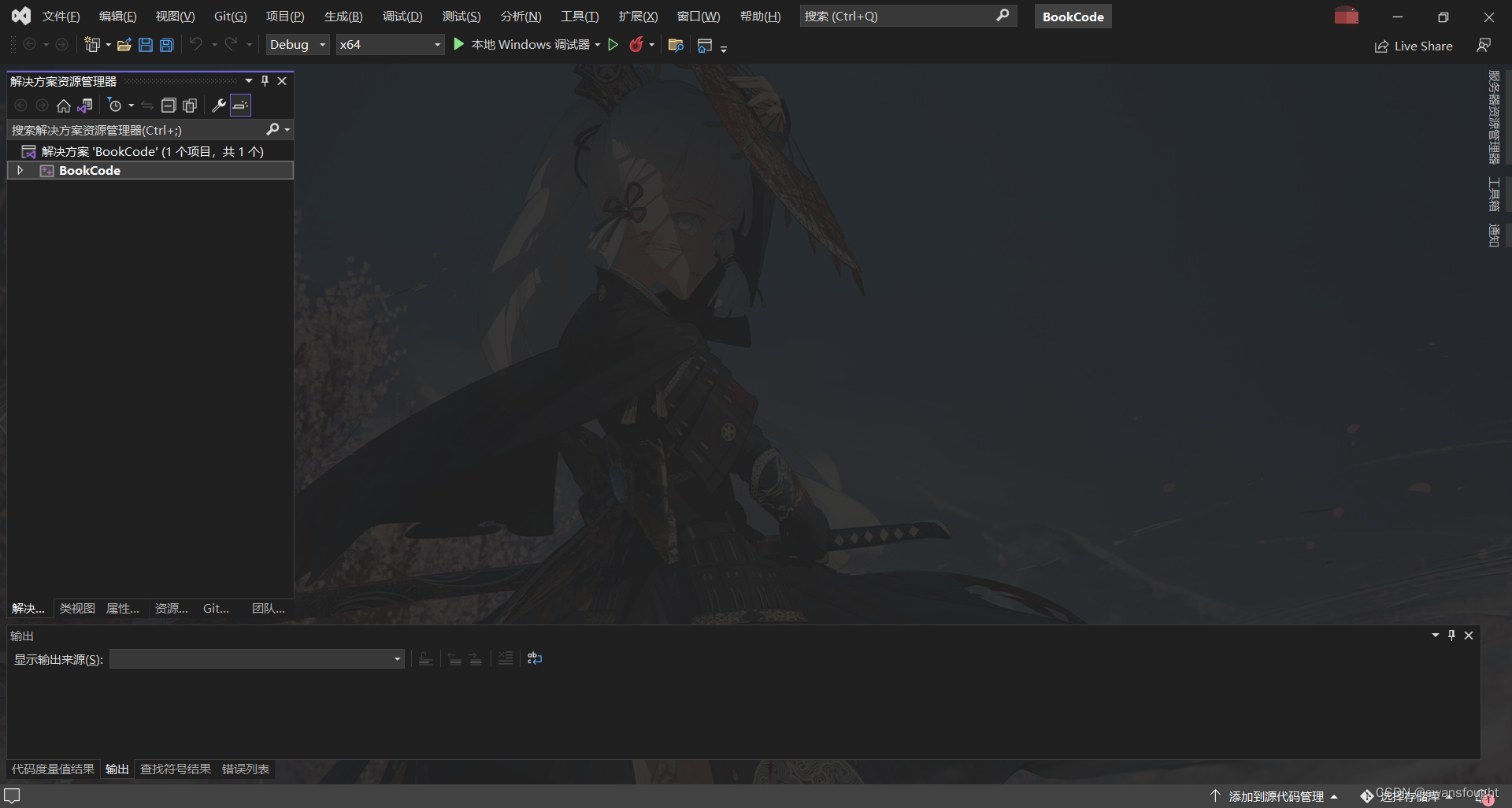Viewport: 1512px width, 808px height.
Task: Toggle Preview Selected Items button
Action: tap(241, 106)
